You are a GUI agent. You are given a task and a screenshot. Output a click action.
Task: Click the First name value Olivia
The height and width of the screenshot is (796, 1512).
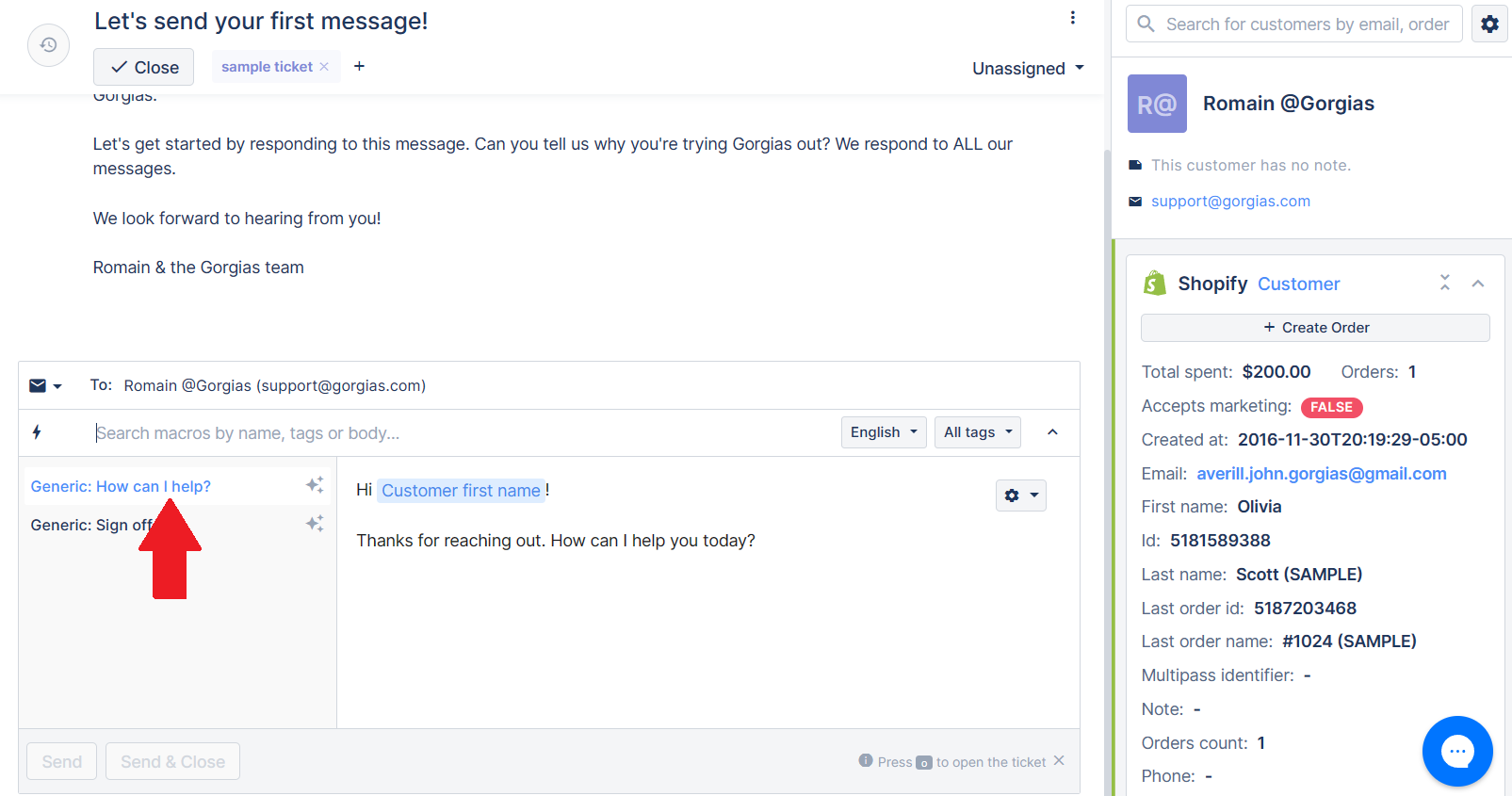(1260, 507)
